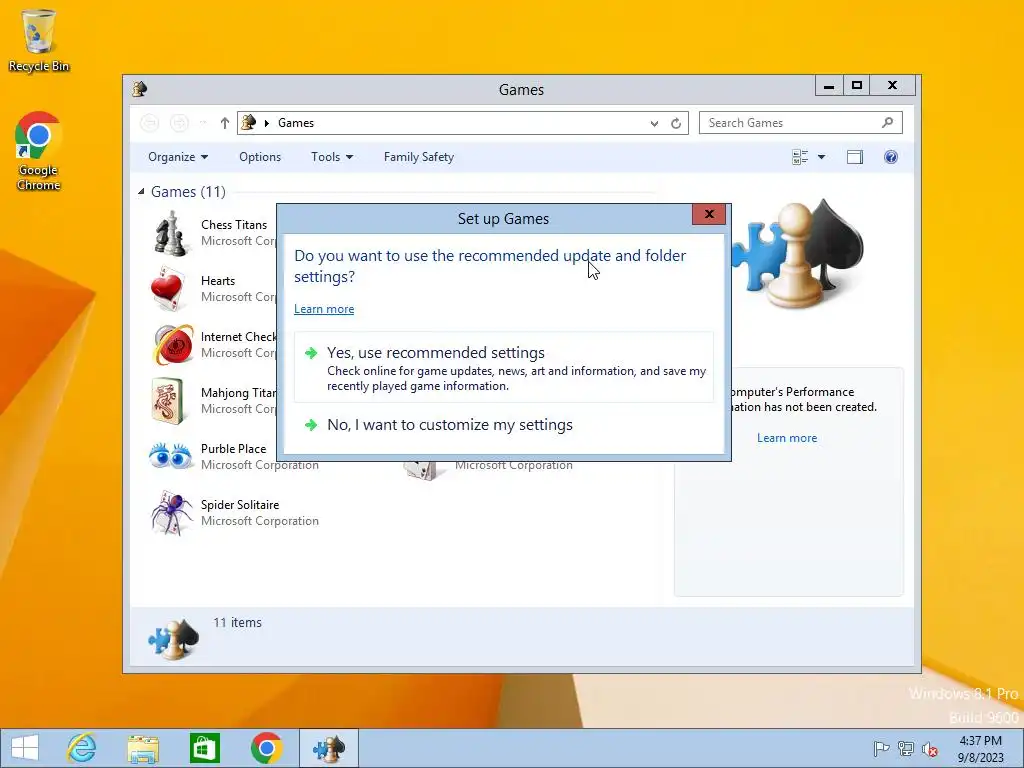This screenshot has height=768, width=1024.
Task: Select the Purble Place eyes icon
Action: click(x=170, y=456)
